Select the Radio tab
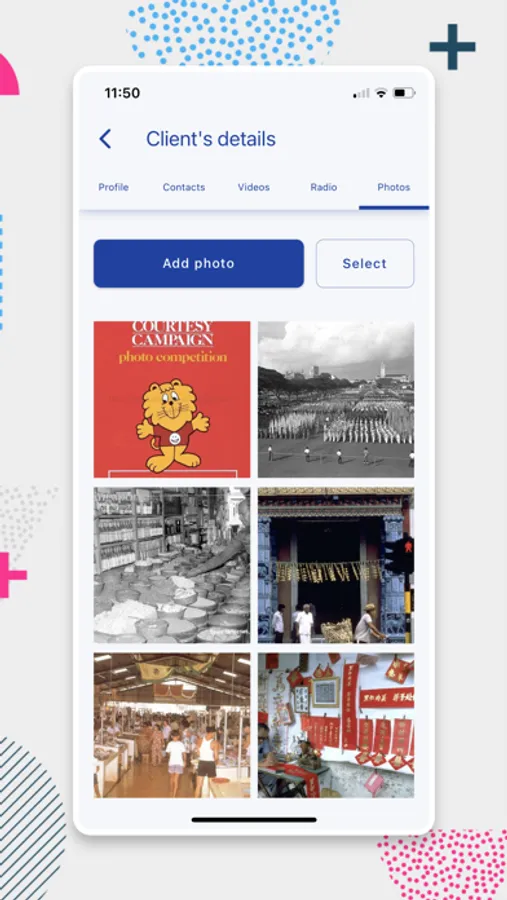Screen dimensions: 507x900 (x=324, y=187)
